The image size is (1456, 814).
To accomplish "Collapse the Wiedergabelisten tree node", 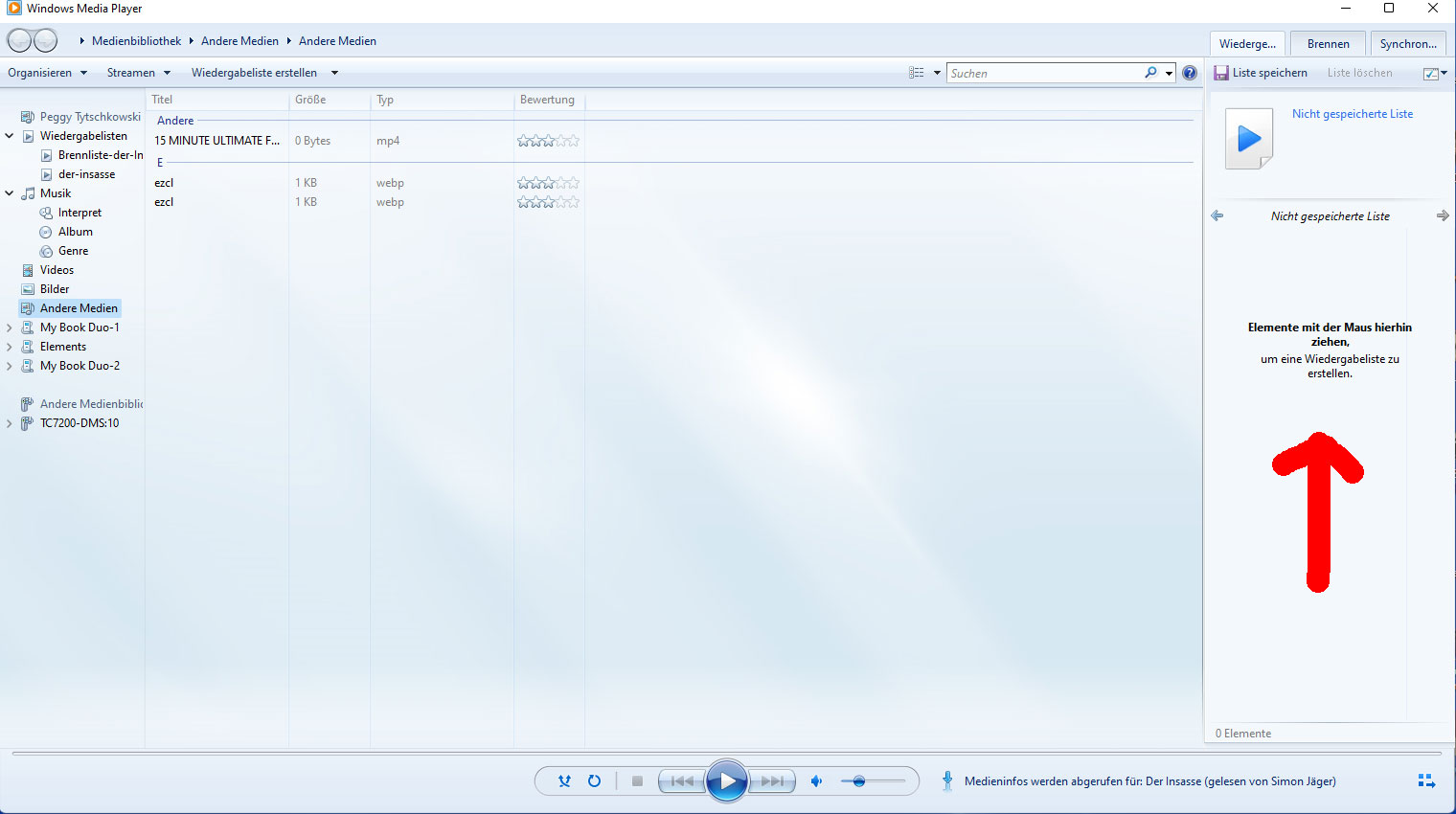I will pos(10,136).
